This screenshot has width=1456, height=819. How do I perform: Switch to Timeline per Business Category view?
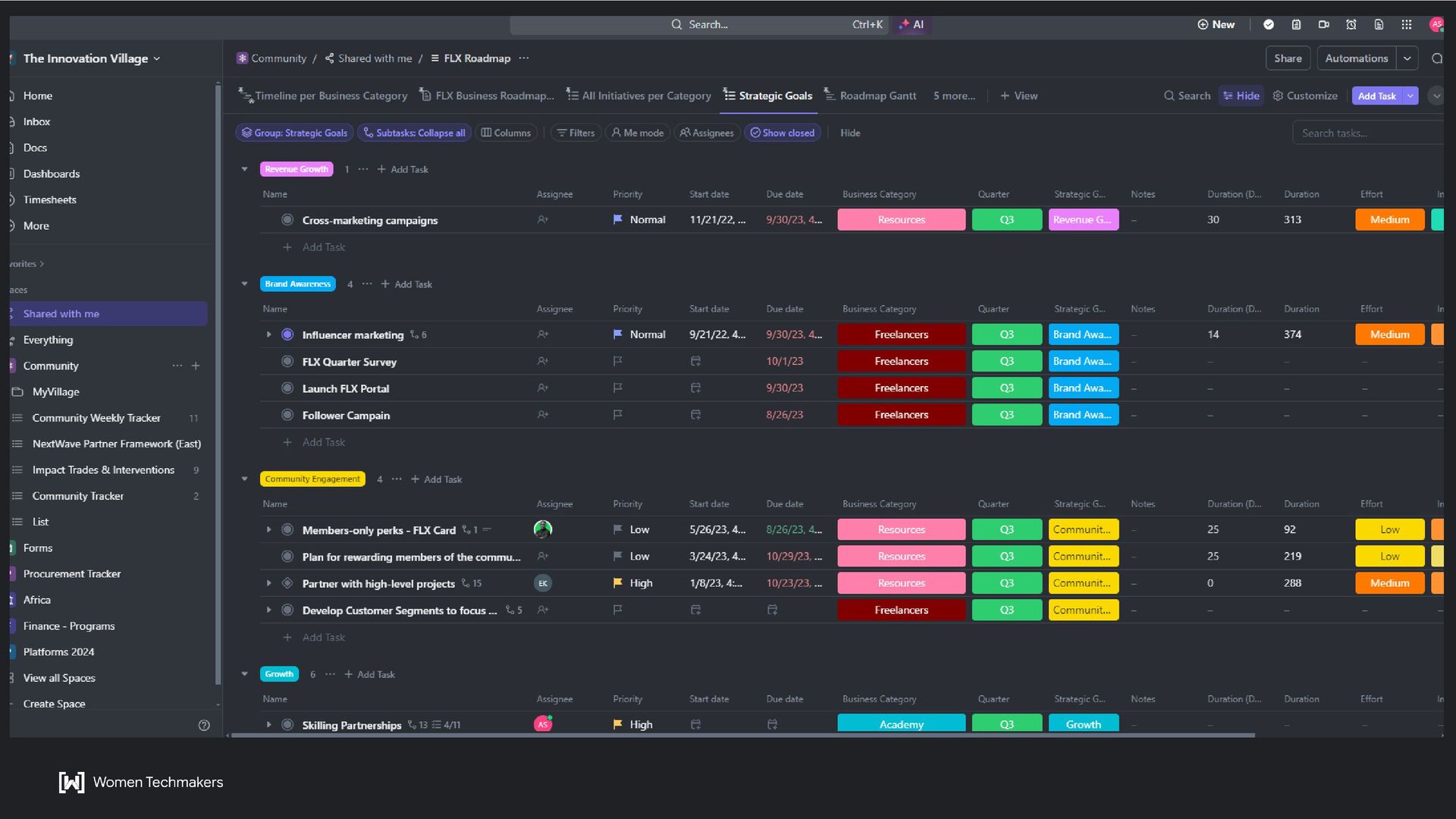(x=323, y=96)
